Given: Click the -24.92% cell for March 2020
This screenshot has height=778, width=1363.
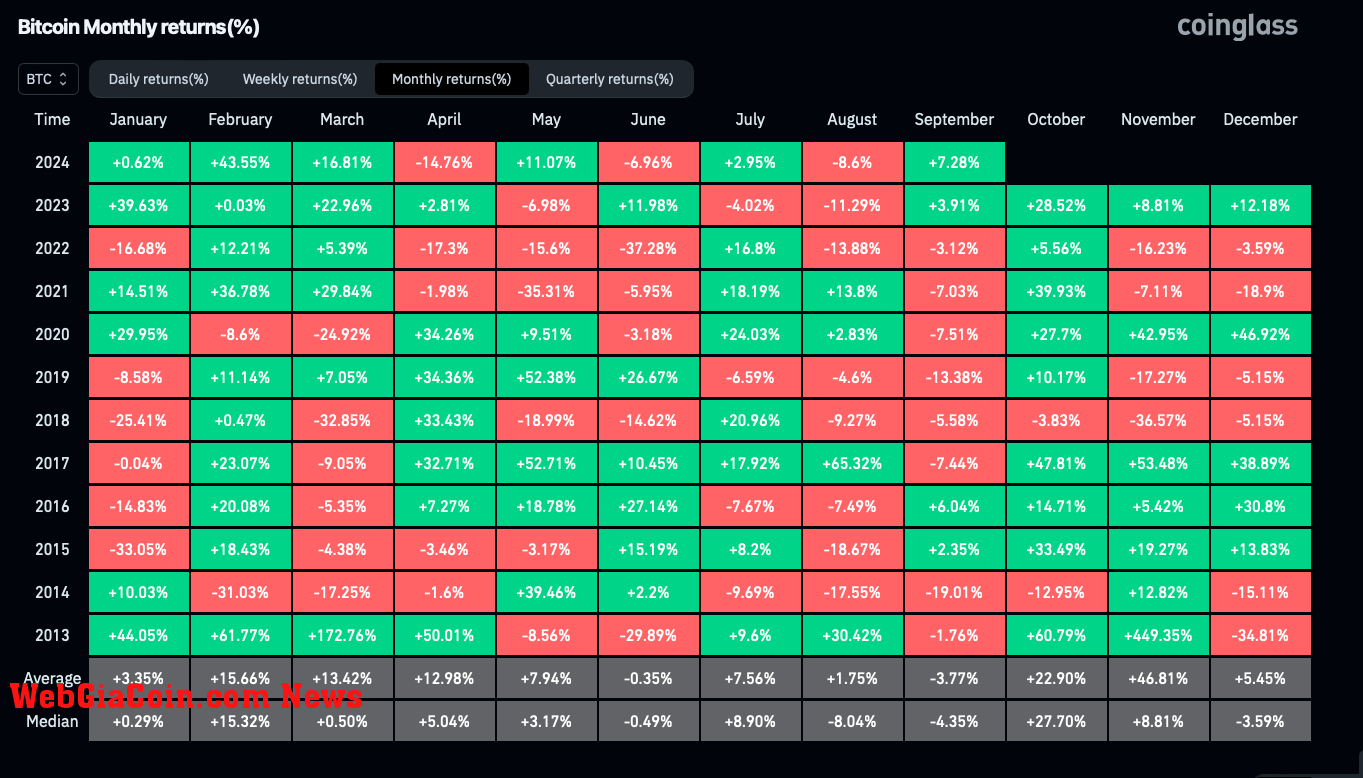Looking at the screenshot, I should coord(342,334).
